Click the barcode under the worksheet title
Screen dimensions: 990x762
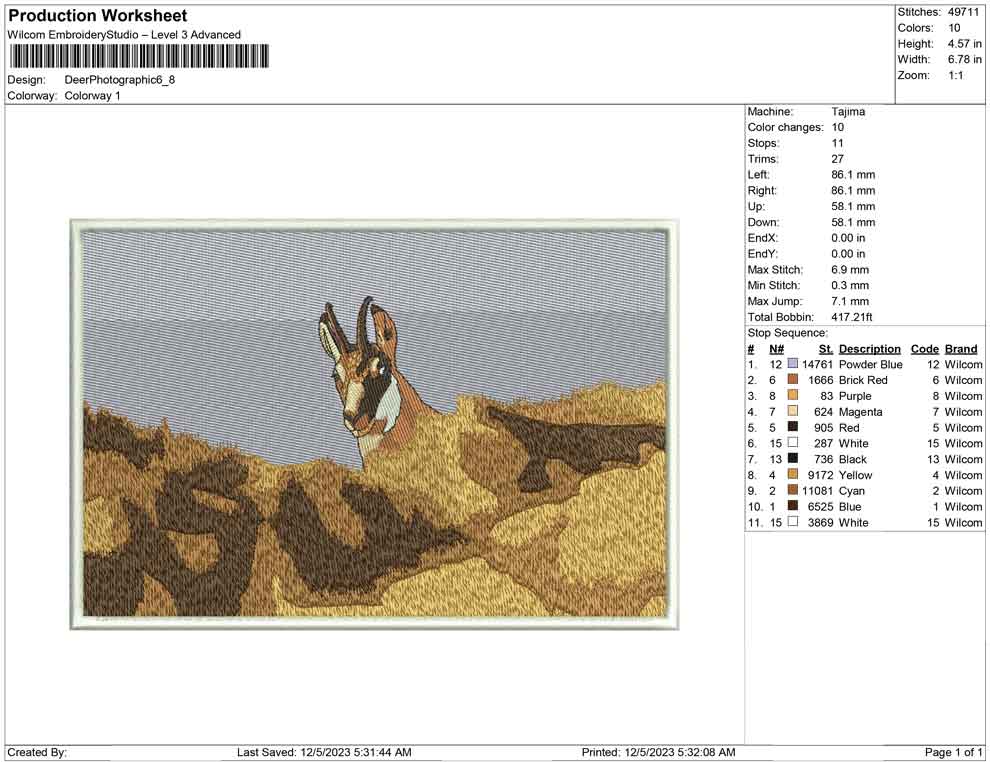tap(138, 56)
